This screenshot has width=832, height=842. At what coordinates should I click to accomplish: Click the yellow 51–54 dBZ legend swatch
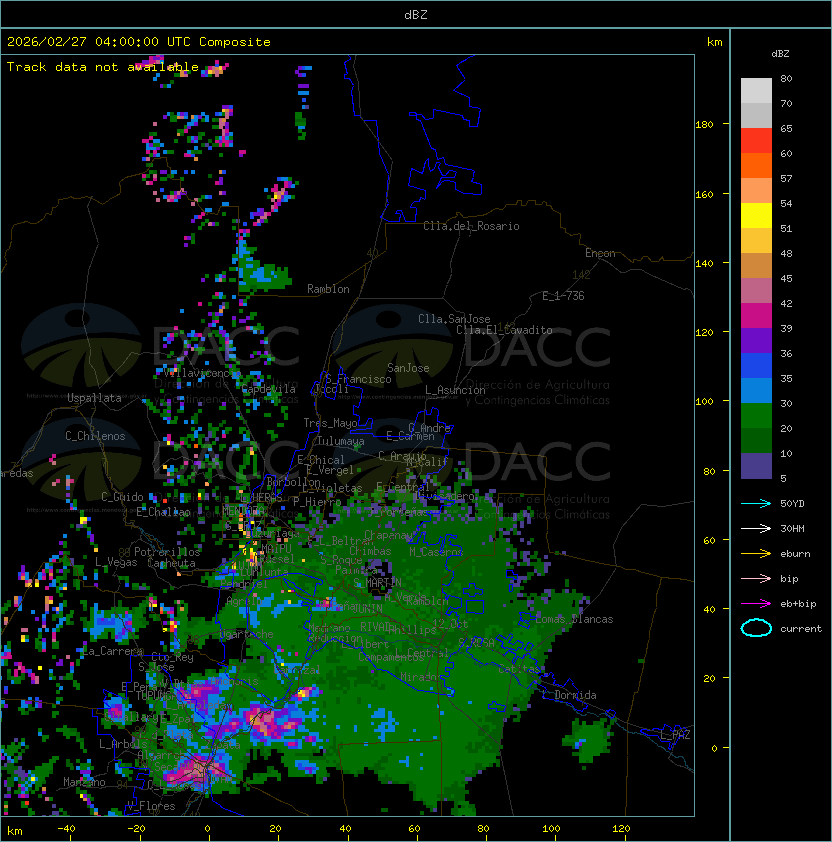[x=756, y=216]
